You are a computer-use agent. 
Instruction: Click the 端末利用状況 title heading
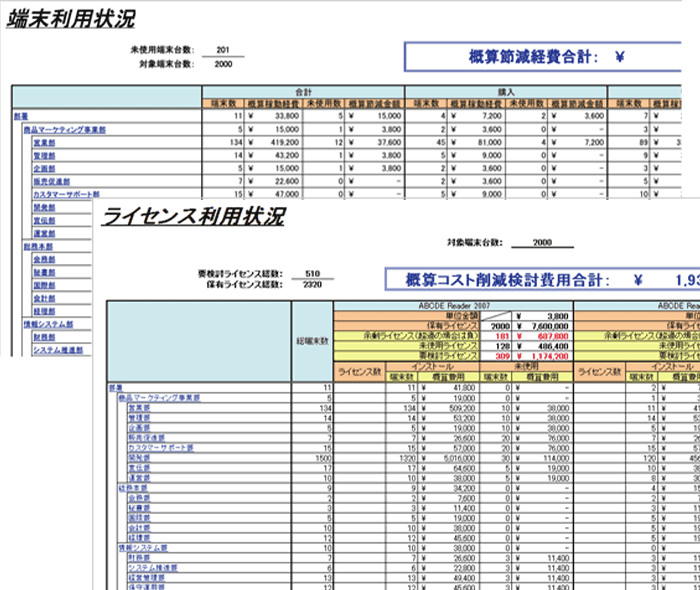tap(71, 19)
